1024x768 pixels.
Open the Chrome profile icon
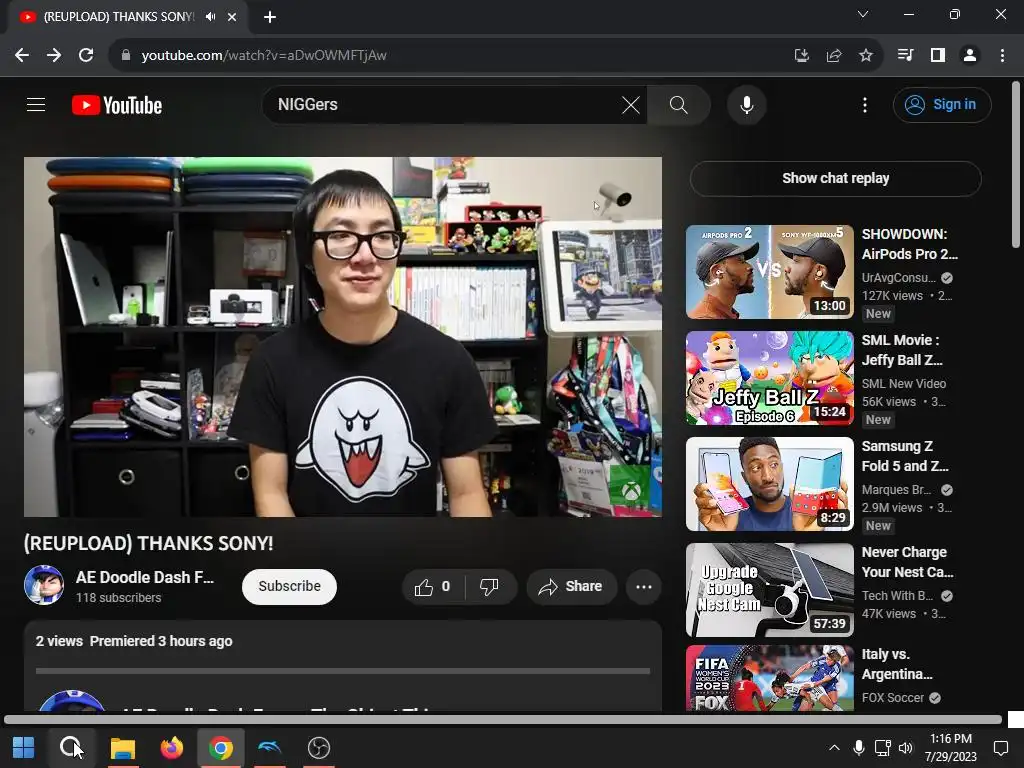970,56
